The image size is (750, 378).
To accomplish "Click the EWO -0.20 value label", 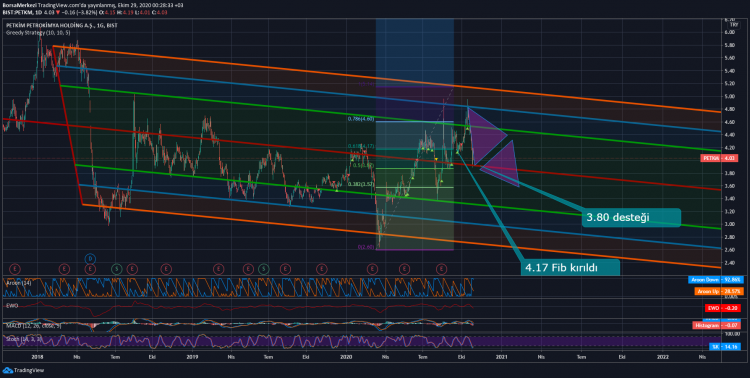I will 723,308.
